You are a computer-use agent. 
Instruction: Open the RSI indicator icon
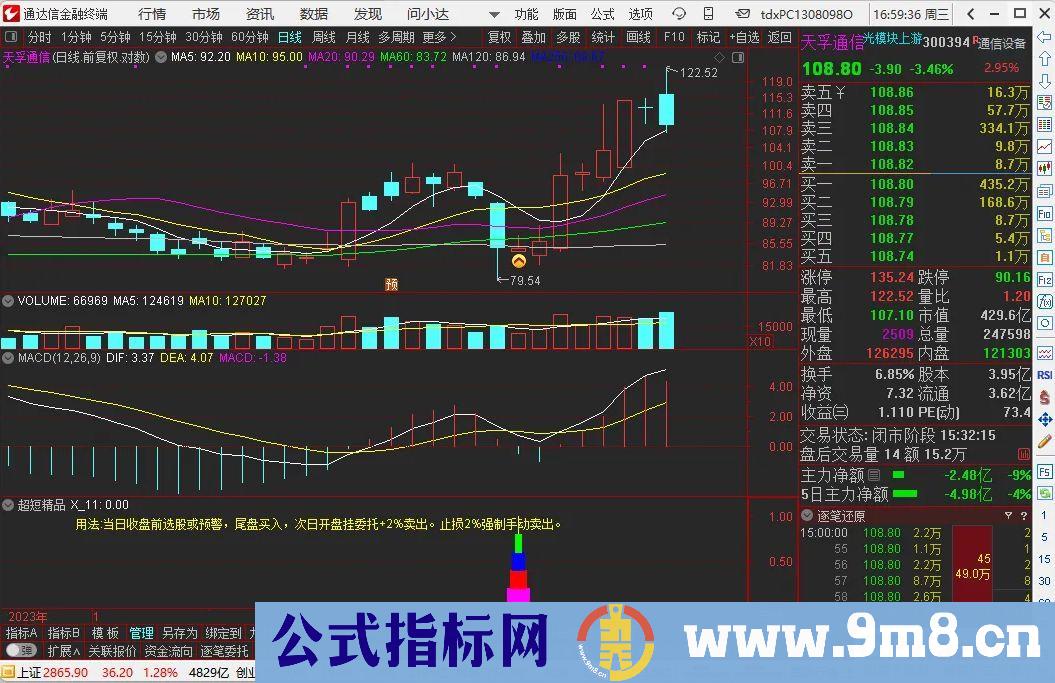pos(1045,375)
